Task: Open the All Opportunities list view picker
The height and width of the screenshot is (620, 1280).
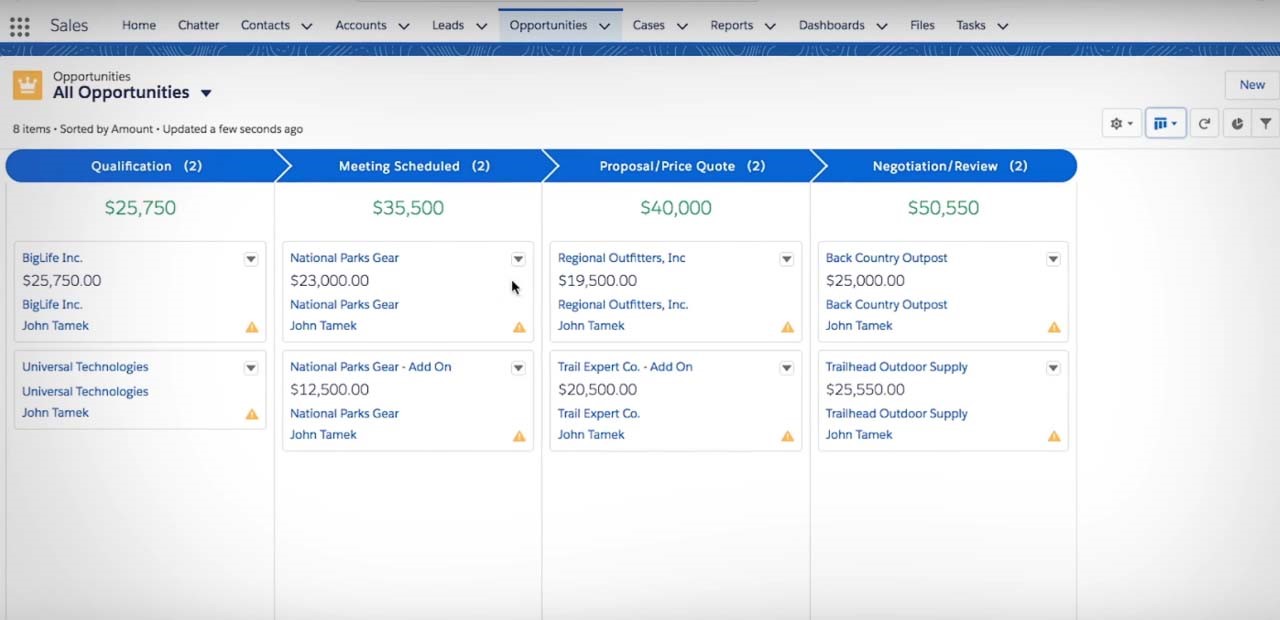Action: tap(206, 93)
